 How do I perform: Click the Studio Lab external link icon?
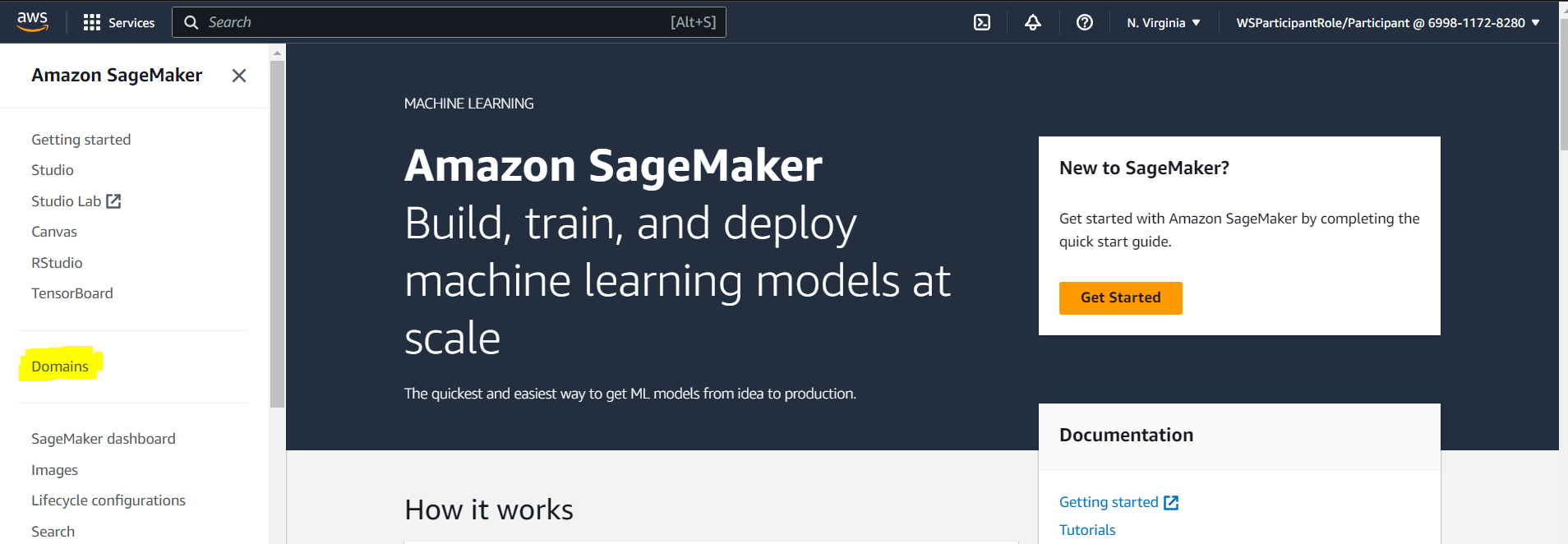[x=113, y=201]
